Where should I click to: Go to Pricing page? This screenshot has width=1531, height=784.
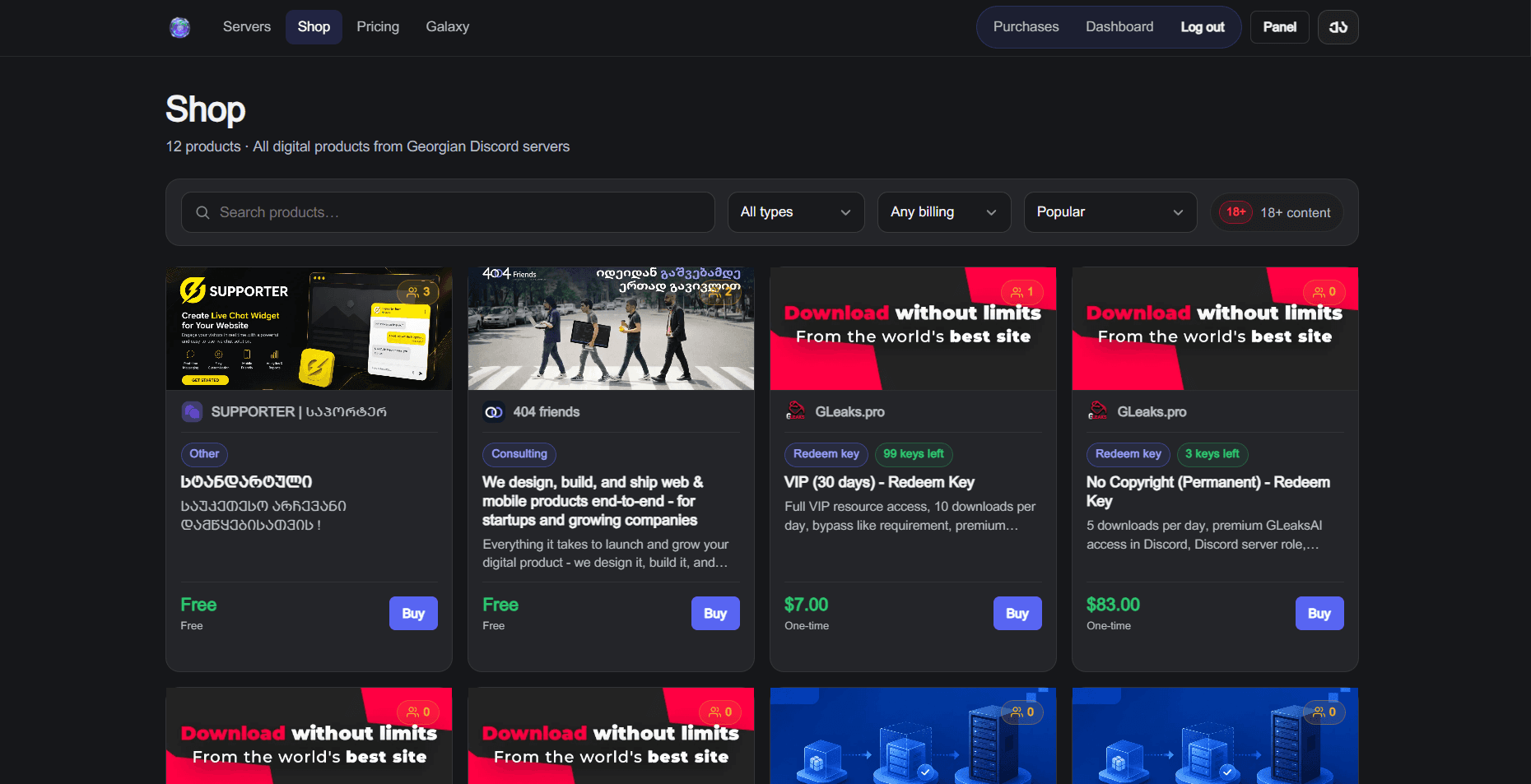tap(378, 27)
